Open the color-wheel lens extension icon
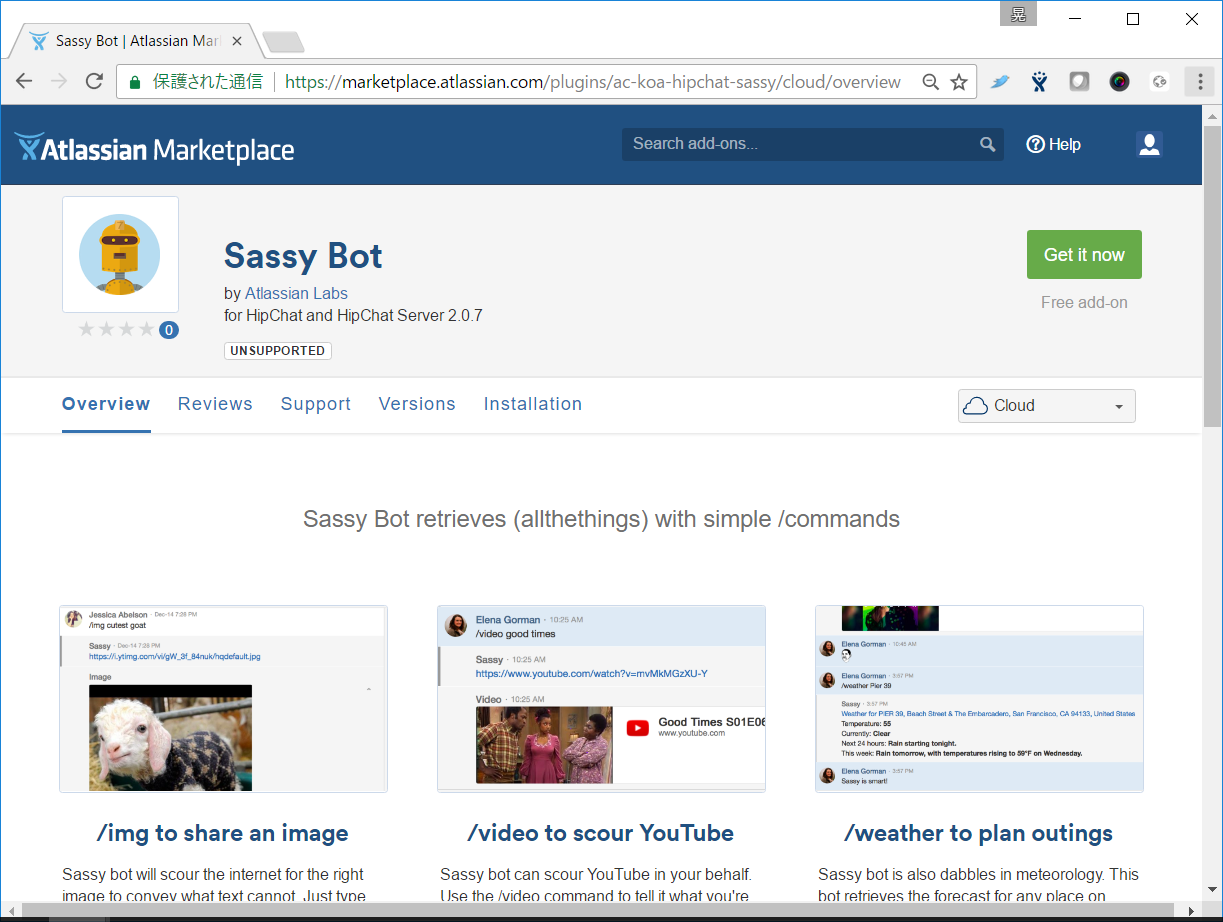 pyautogui.click(x=1119, y=82)
